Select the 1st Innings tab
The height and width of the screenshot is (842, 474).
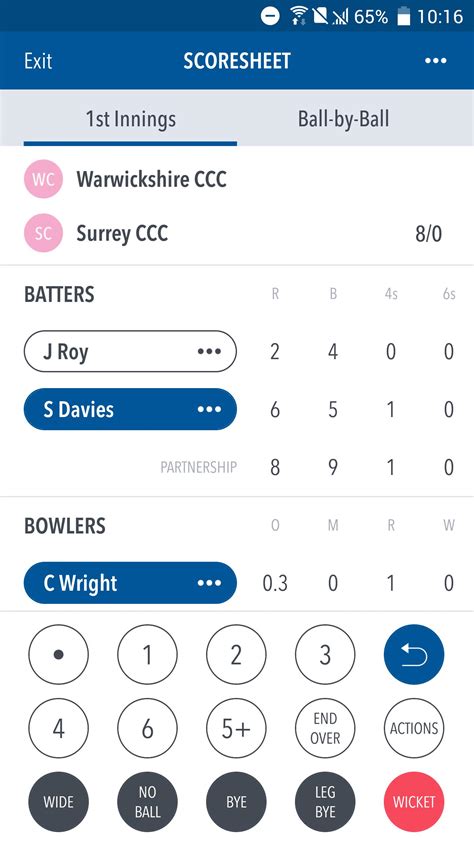(x=130, y=119)
